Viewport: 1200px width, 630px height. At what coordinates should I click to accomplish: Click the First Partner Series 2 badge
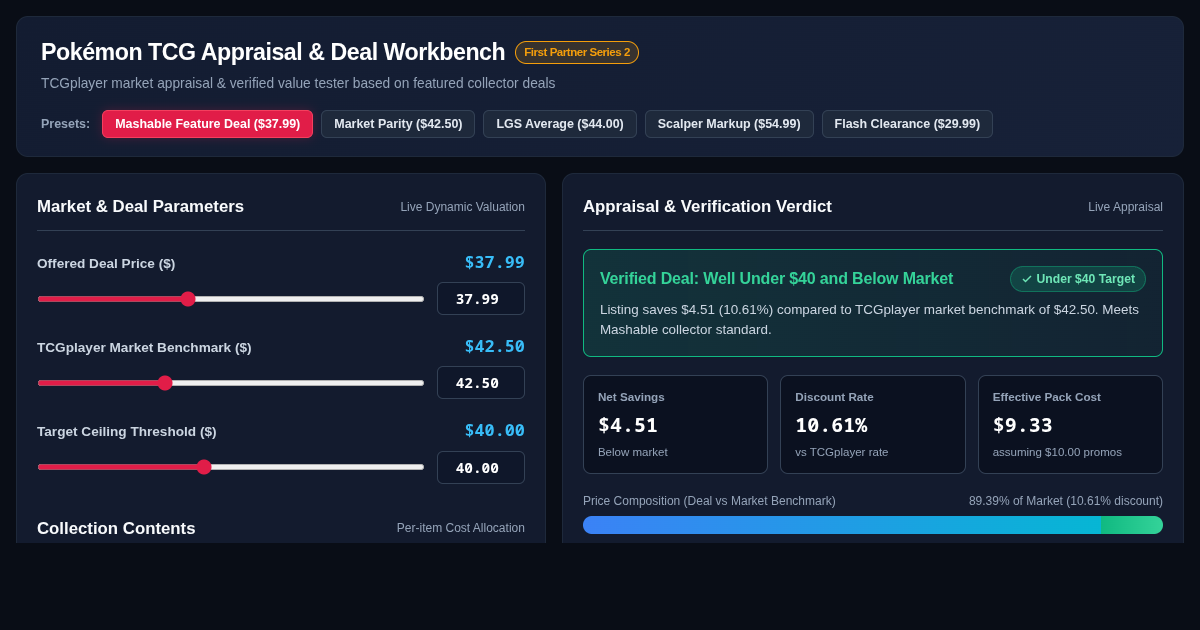point(577,52)
